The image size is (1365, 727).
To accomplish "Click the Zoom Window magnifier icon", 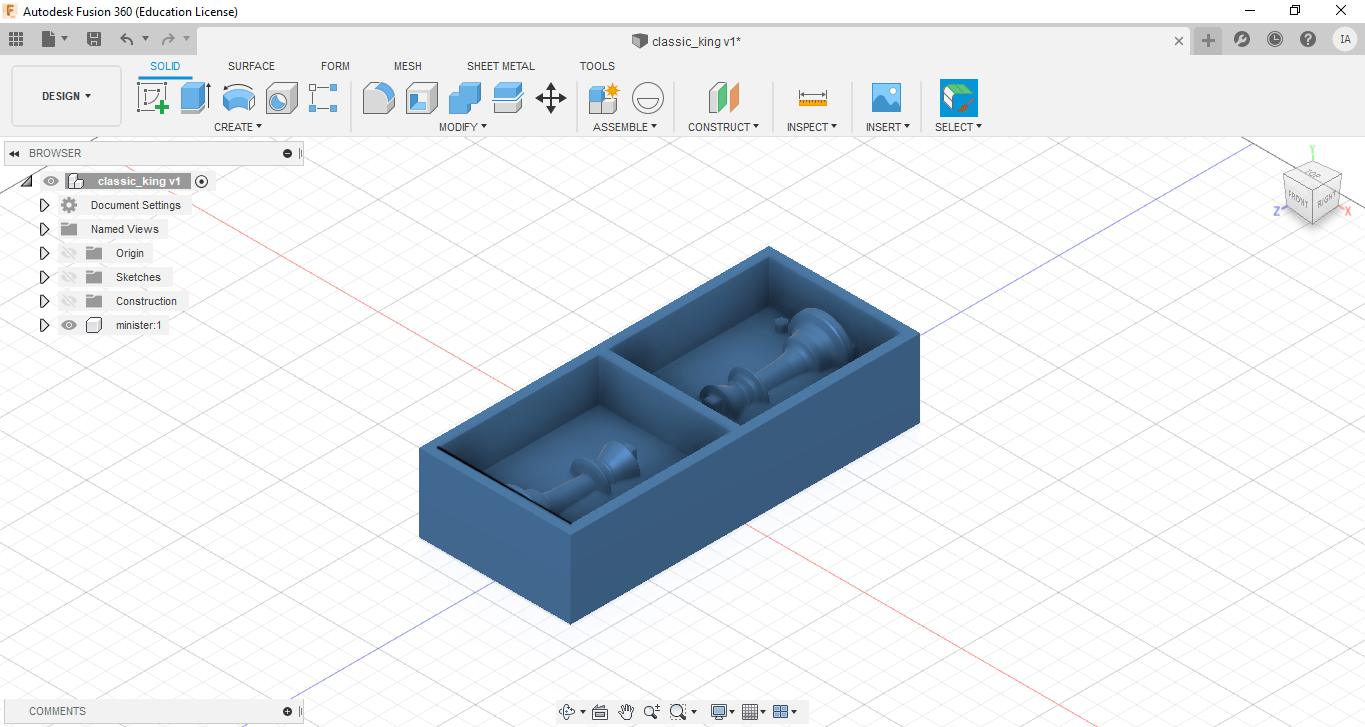I will click(678, 712).
